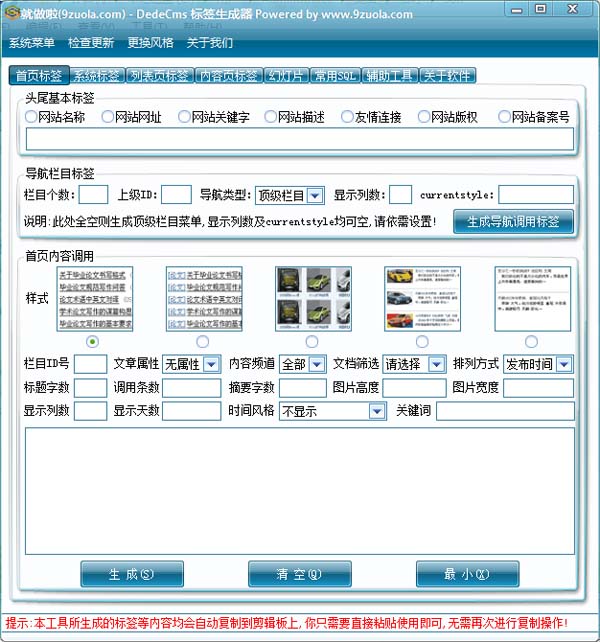
Task: Click the 摘要字数 input field
Action: (x=303, y=388)
